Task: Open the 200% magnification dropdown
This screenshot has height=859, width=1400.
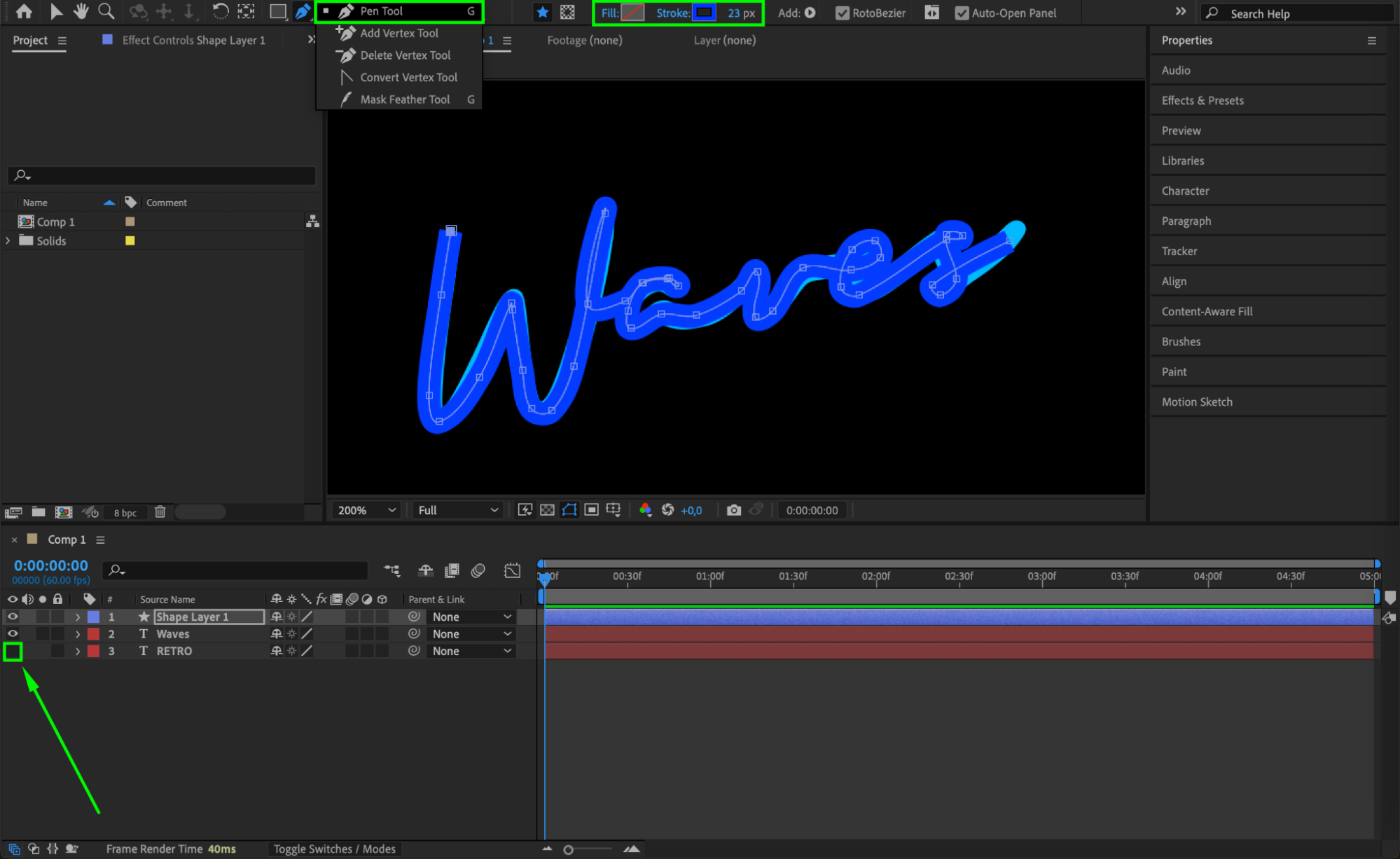Action: pyautogui.click(x=366, y=510)
